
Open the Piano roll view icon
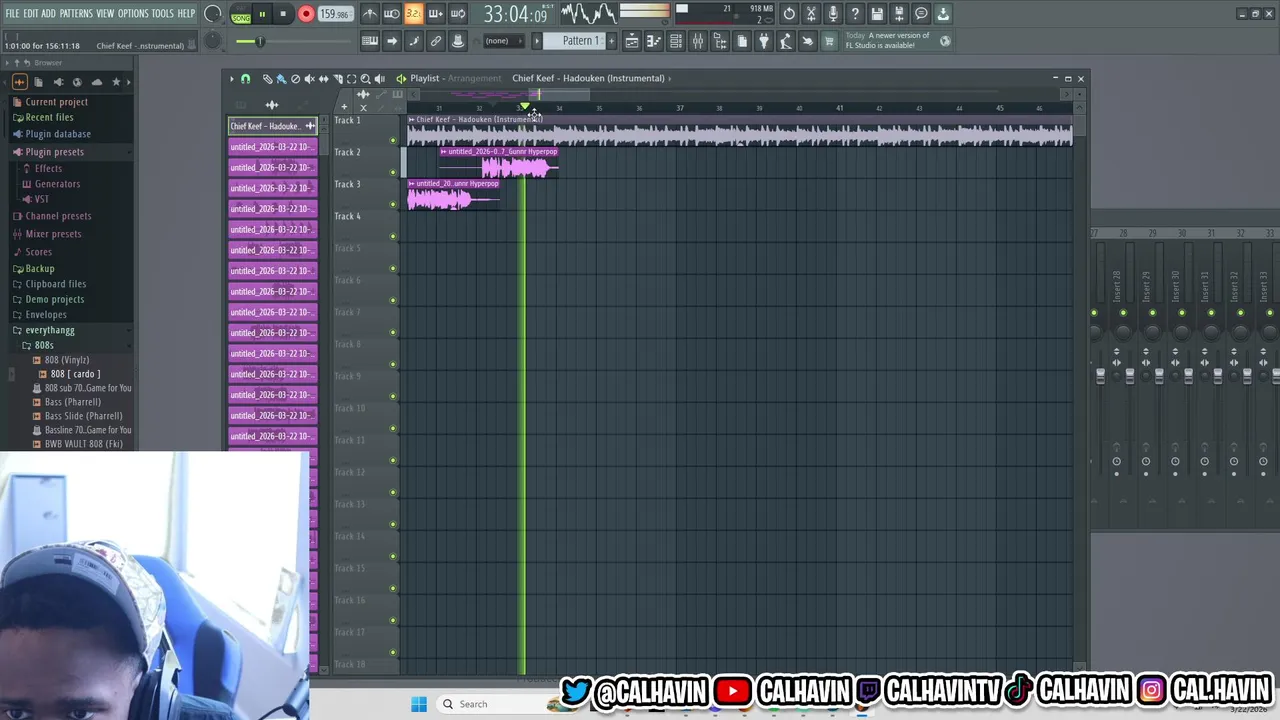pos(654,41)
